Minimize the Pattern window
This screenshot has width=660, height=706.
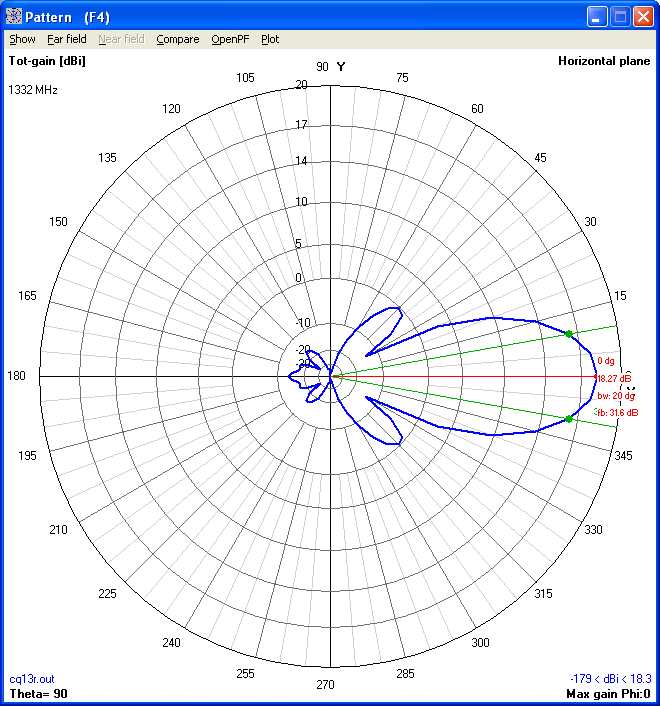coord(597,16)
